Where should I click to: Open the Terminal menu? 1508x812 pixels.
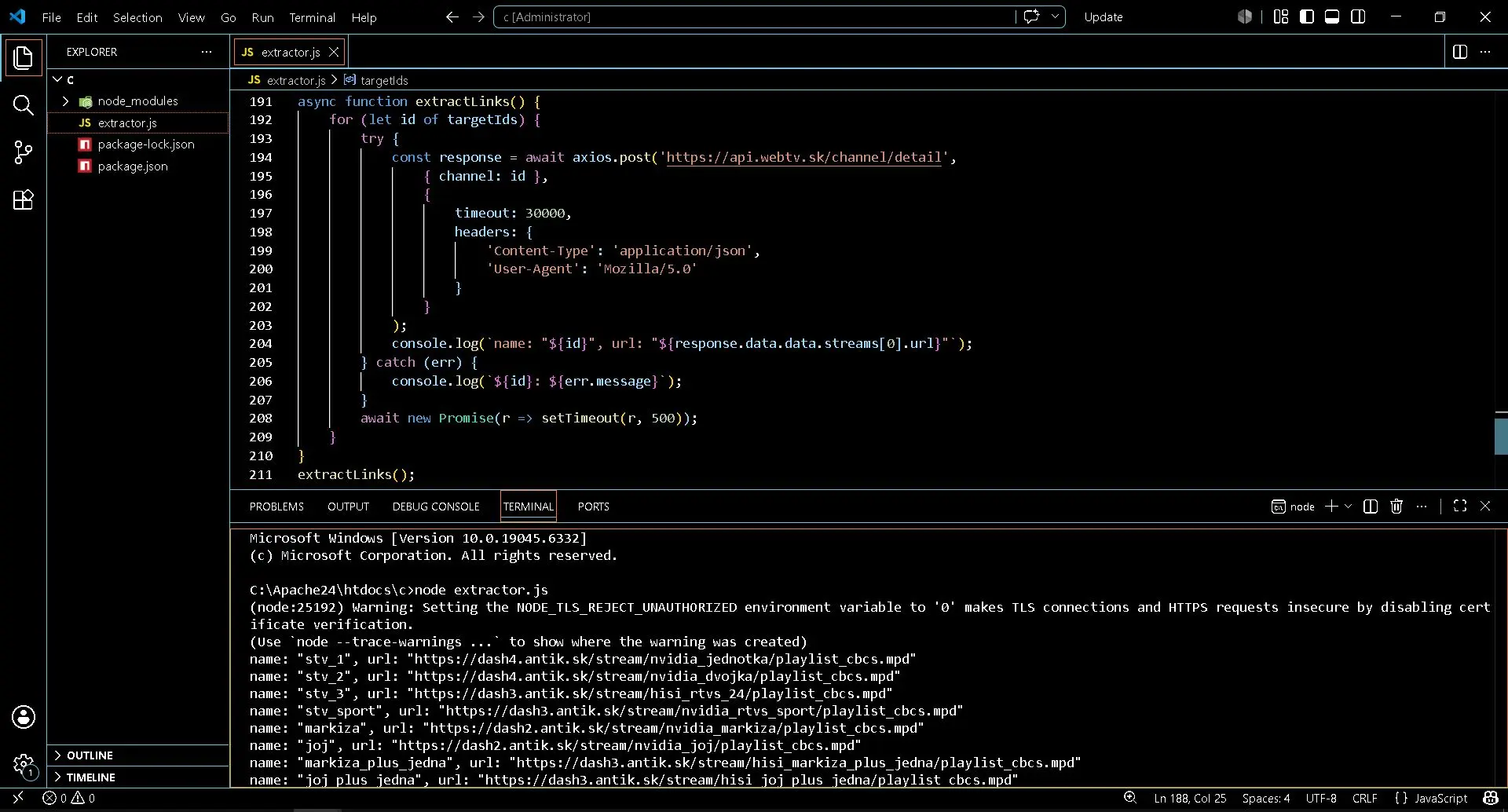(312, 17)
